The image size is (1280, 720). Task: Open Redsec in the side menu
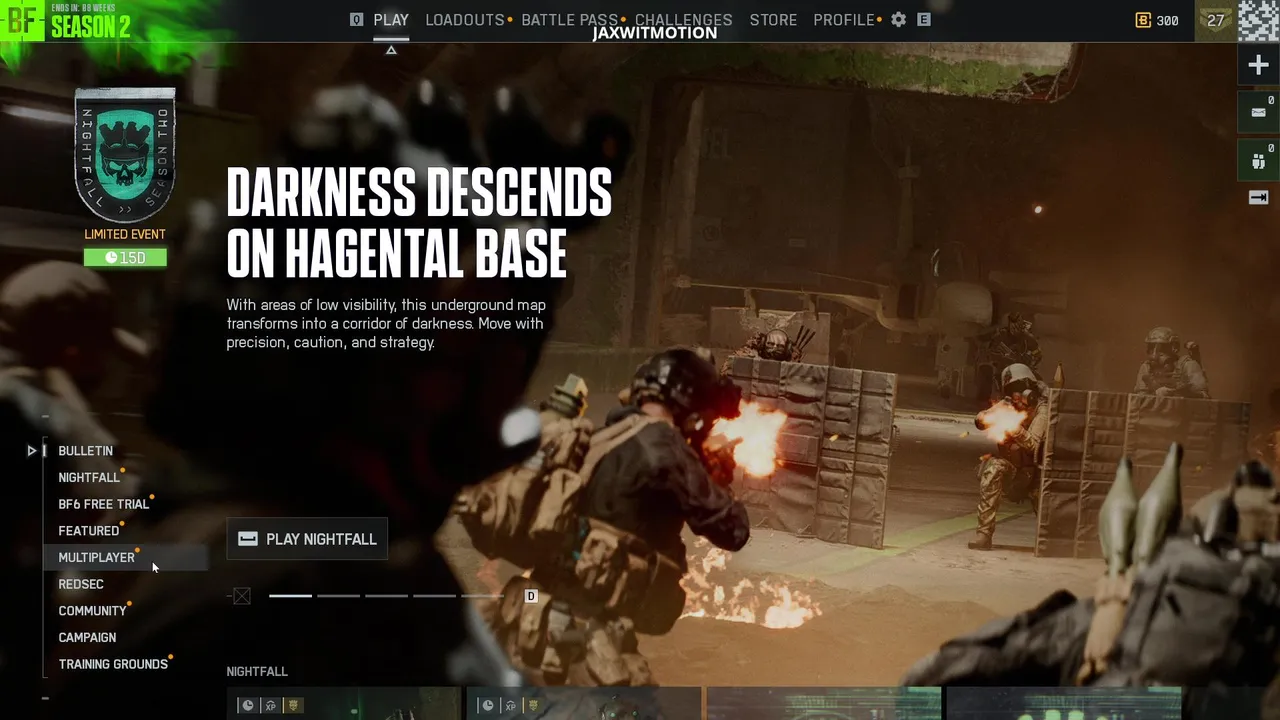point(81,584)
